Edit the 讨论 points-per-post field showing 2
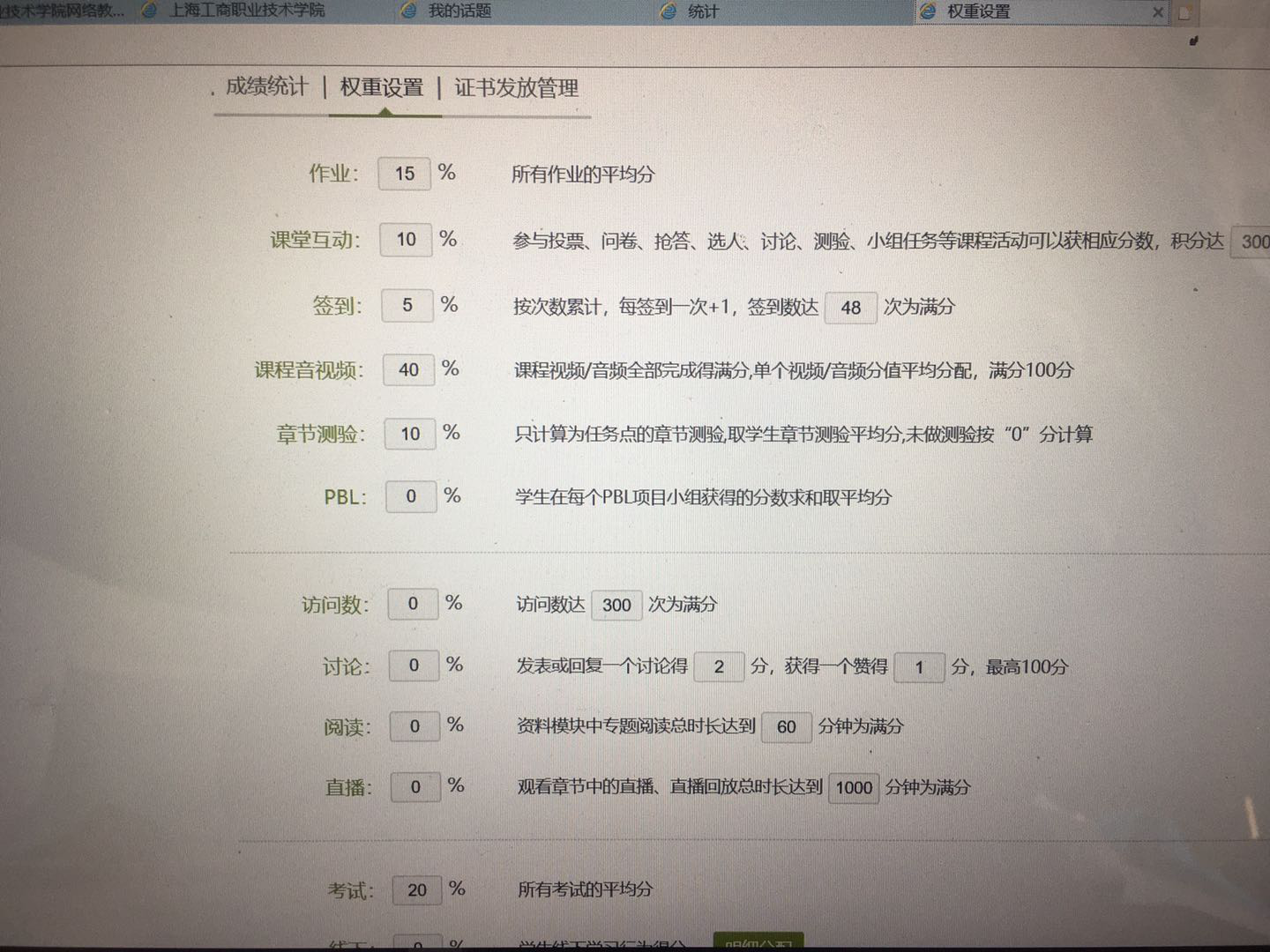The width and height of the screenshot is (1270, 952). click(720, 666)
